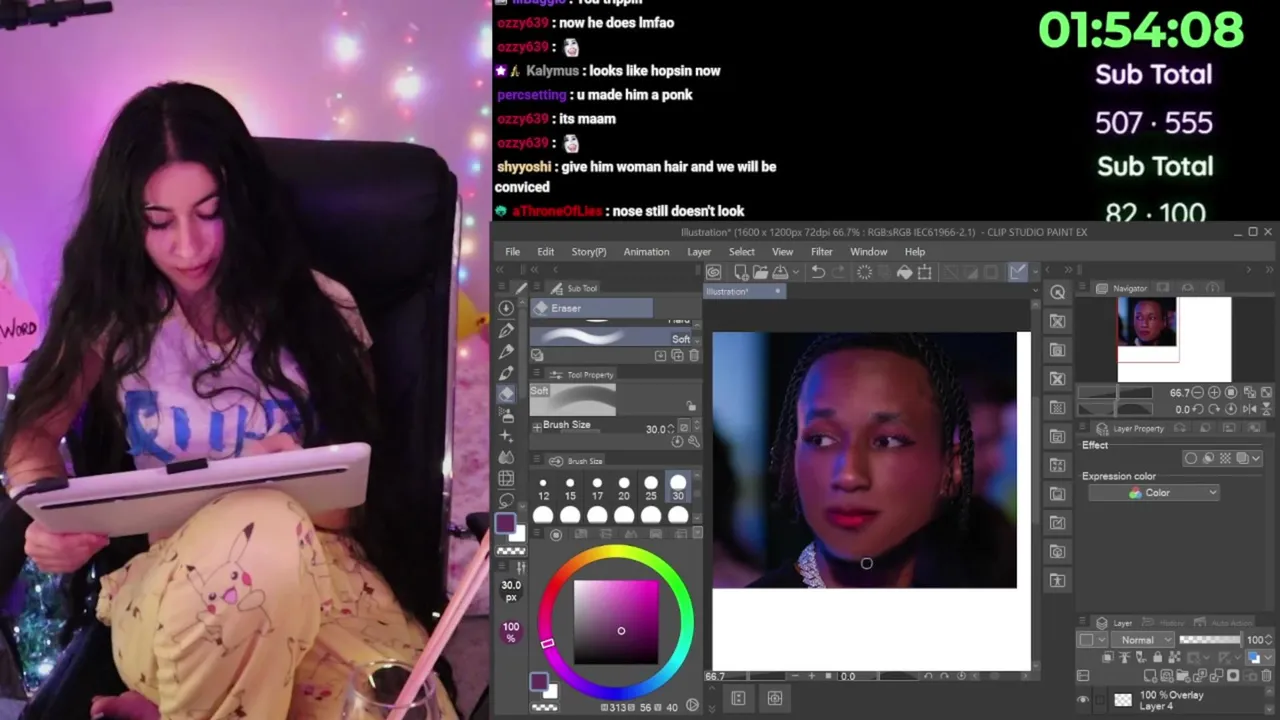Toggle brush size lock icon
1280x720 pixels.
pos(690,406)
